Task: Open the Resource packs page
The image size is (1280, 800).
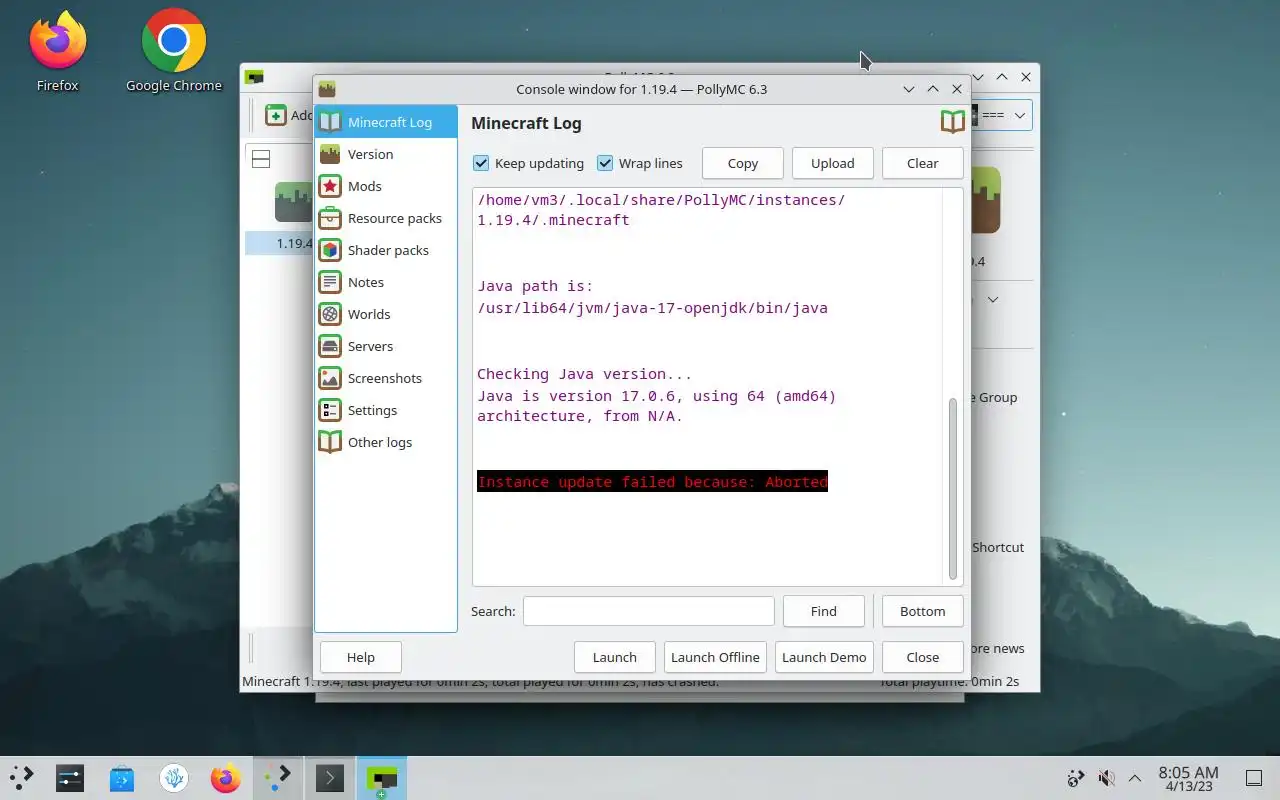Action: pos(386,218)
